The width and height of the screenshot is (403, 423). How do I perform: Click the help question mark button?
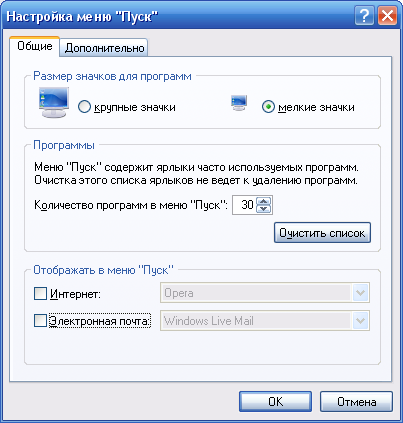point(364,15)
